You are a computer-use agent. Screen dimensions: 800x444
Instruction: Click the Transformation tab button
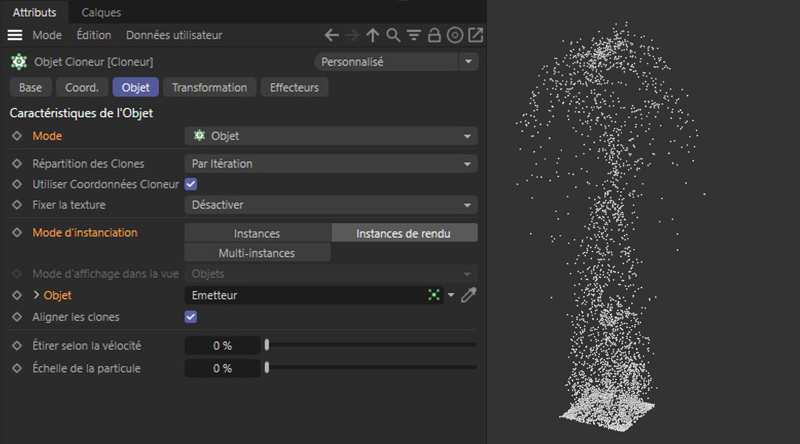tap(209, 87)
